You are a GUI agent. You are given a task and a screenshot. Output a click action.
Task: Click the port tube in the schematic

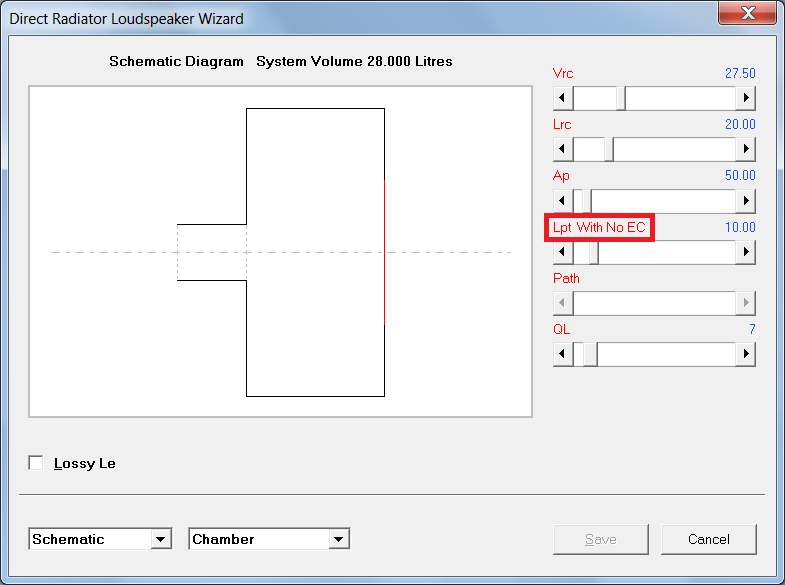212,252
